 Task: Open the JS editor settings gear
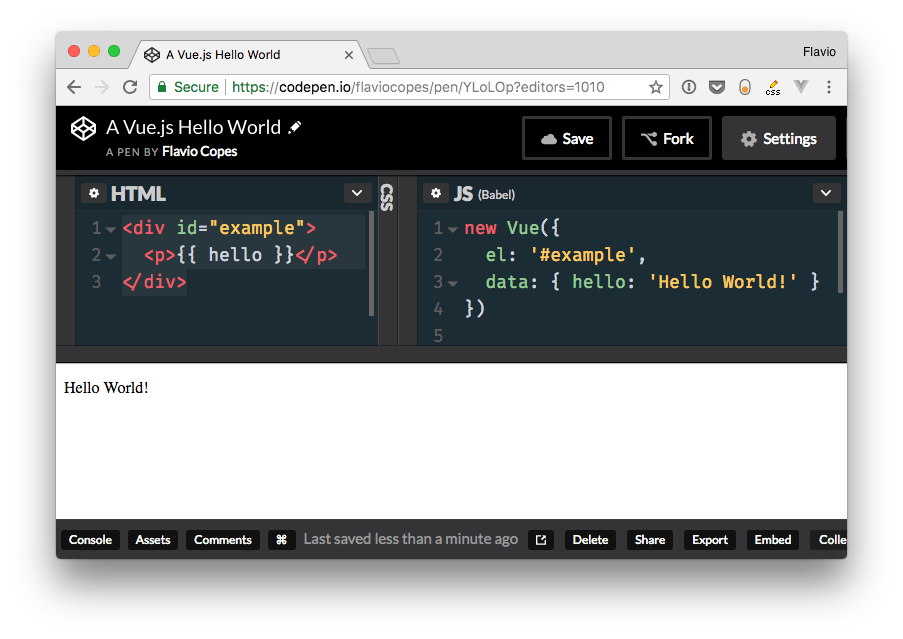pos(435,192)
